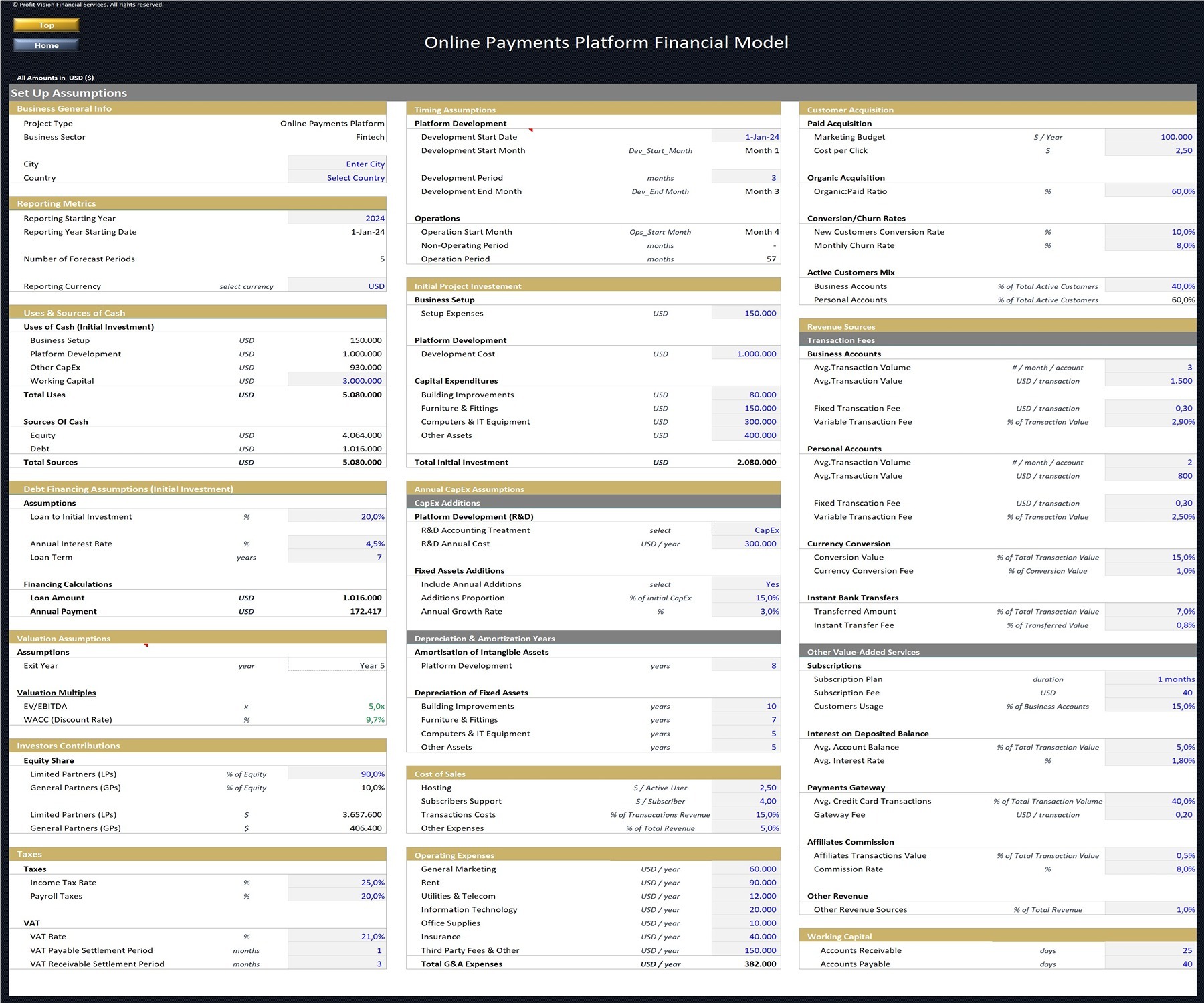Click the EV/EBITDA 5,0x value
The image size is (1204, 1003).
376,706
